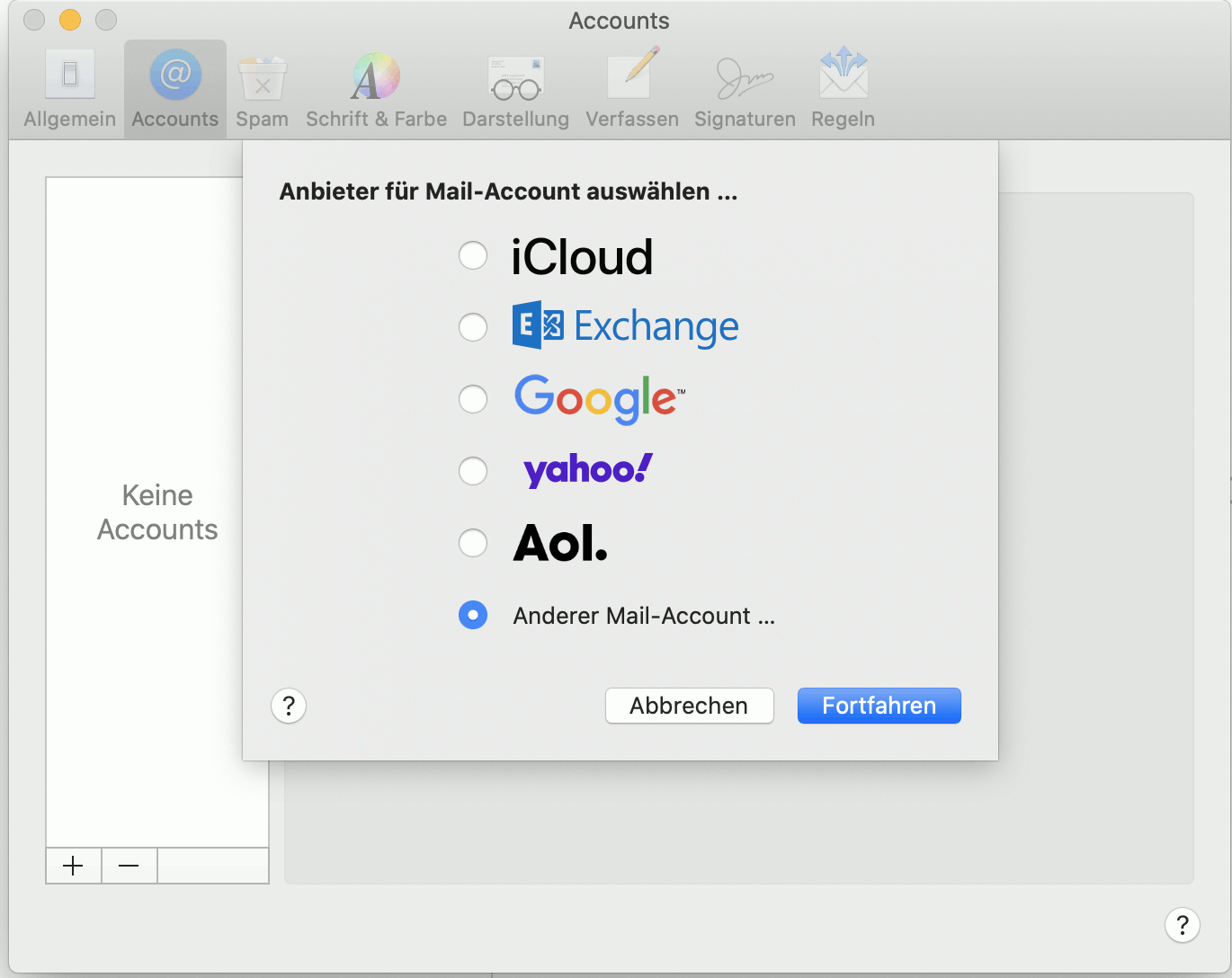Cancel with the Abbrechen button

(689, 706)
